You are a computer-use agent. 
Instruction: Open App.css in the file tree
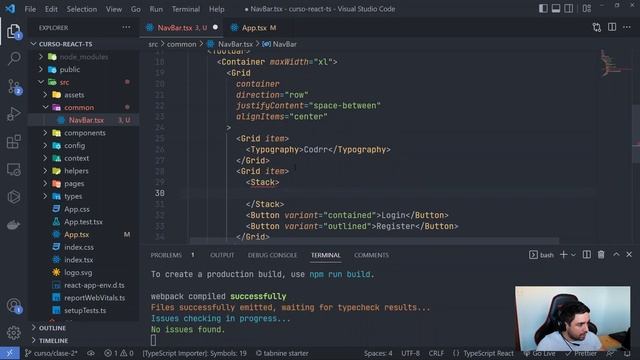click(x=84, y=209)
